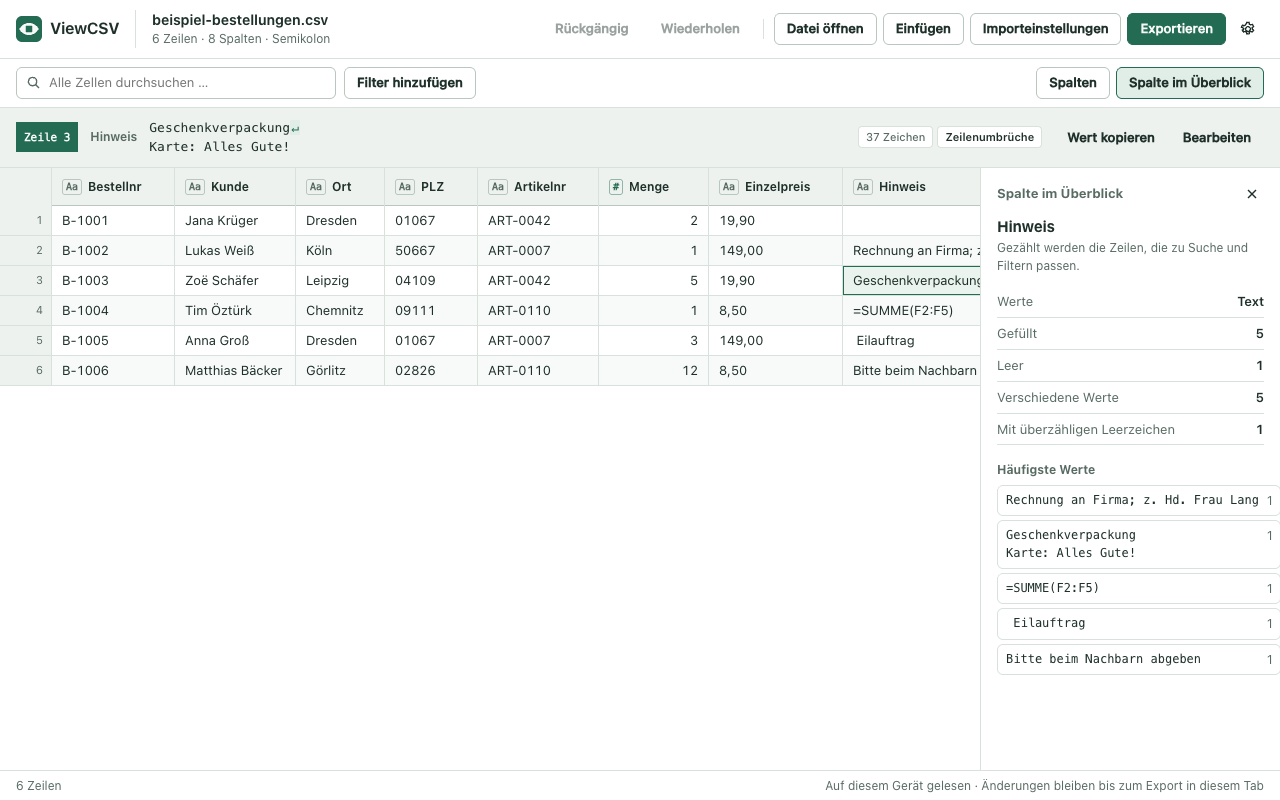Click the number type icon on Menge column

pyautogui.click(x=616, y=187)
